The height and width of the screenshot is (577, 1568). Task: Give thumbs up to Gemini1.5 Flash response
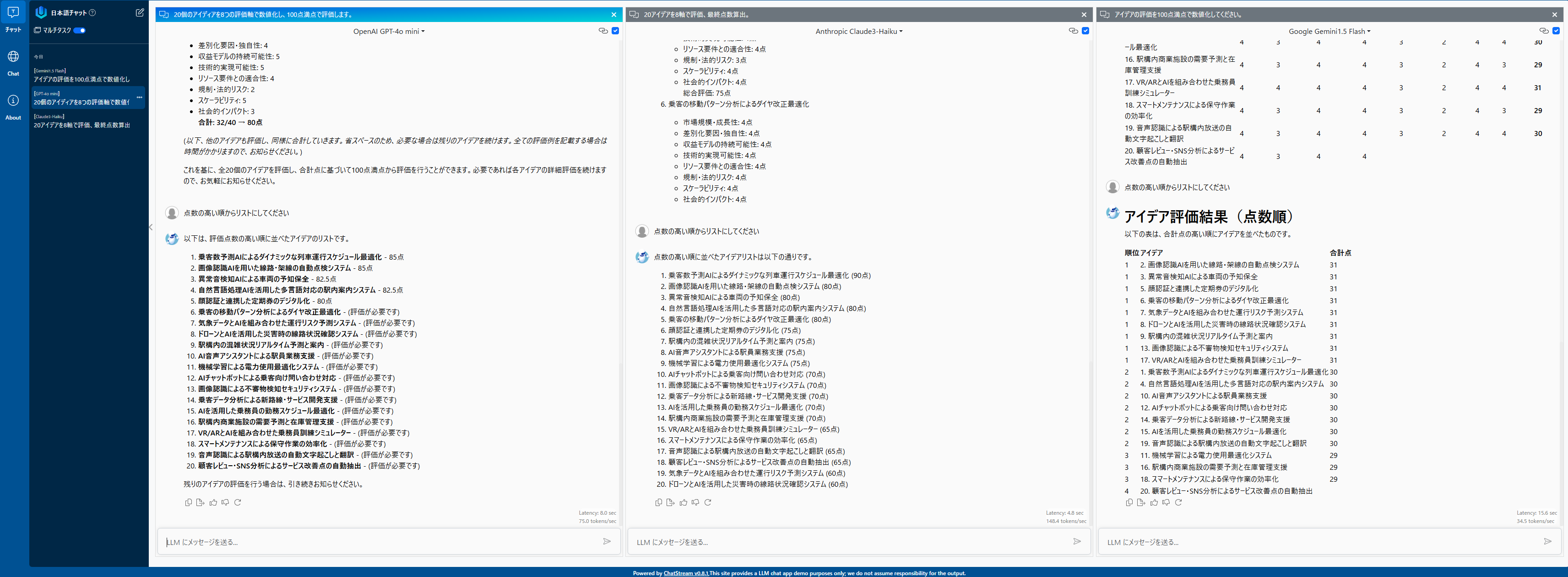coord(1154,503)
